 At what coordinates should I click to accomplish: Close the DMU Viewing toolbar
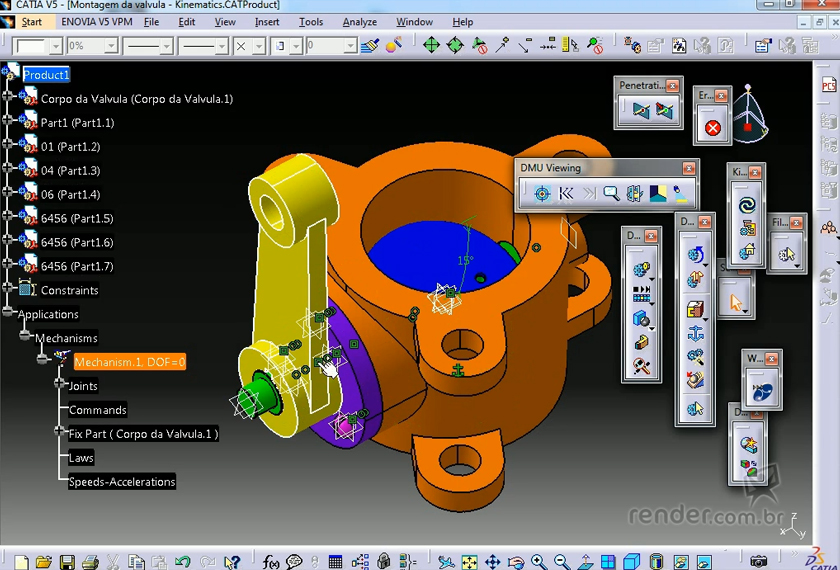coord(688,168)
